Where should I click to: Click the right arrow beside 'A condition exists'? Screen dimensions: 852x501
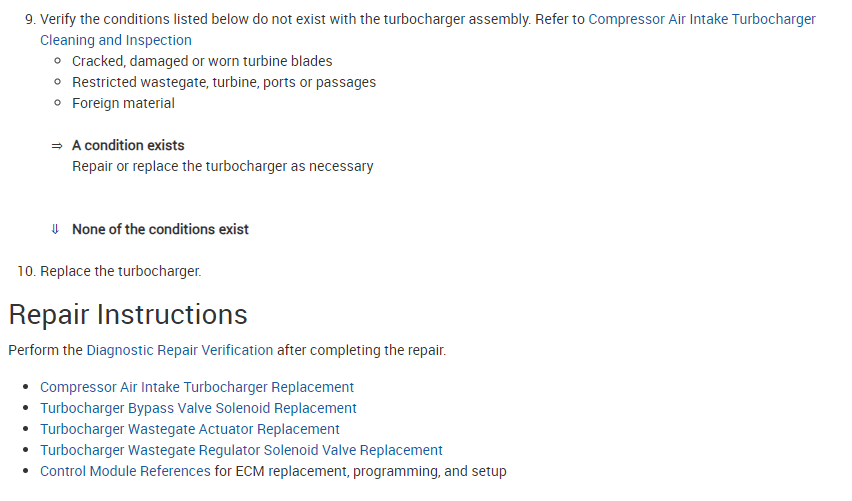[x=57, y=146]
